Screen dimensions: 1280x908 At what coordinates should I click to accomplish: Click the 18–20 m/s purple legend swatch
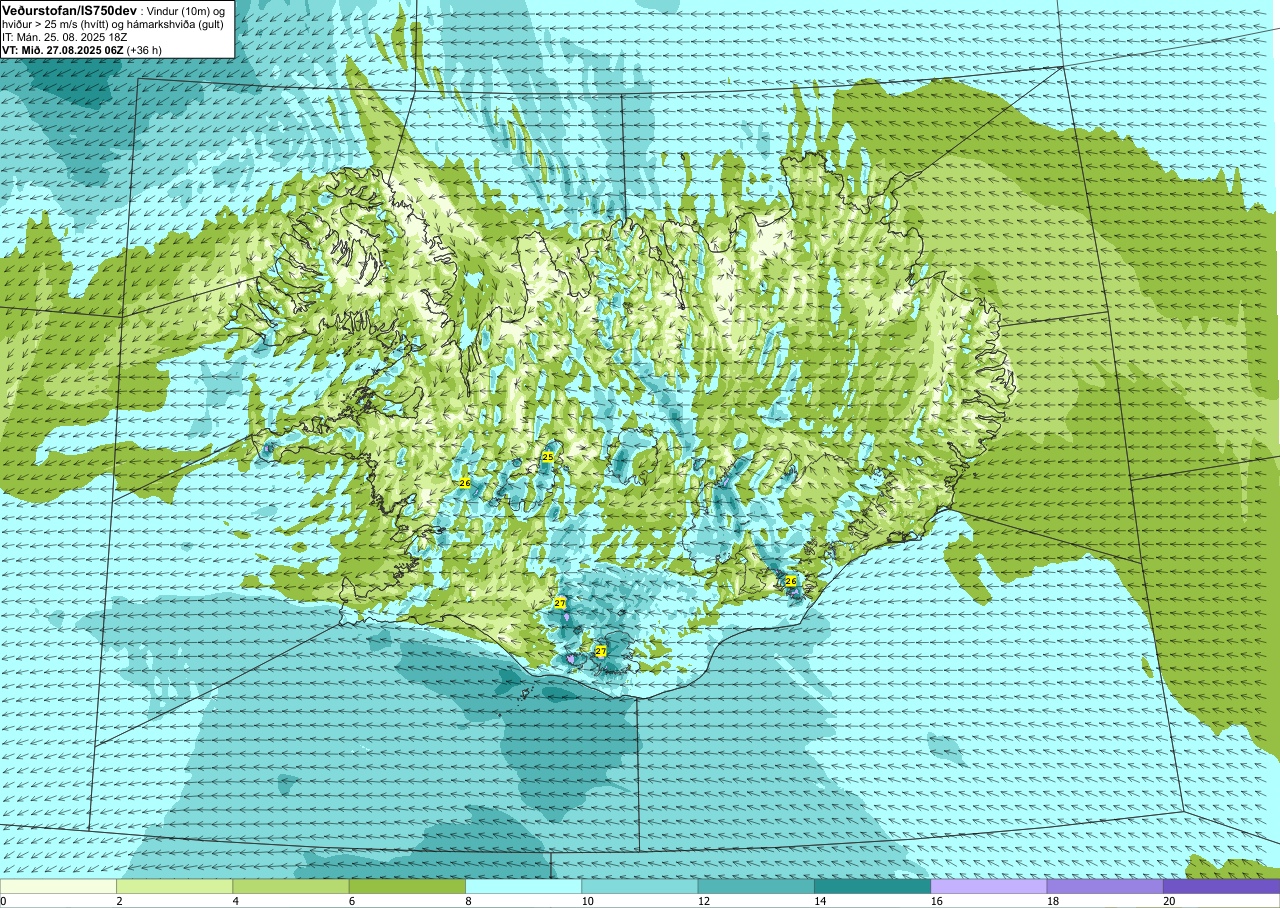coord(1105,886)
